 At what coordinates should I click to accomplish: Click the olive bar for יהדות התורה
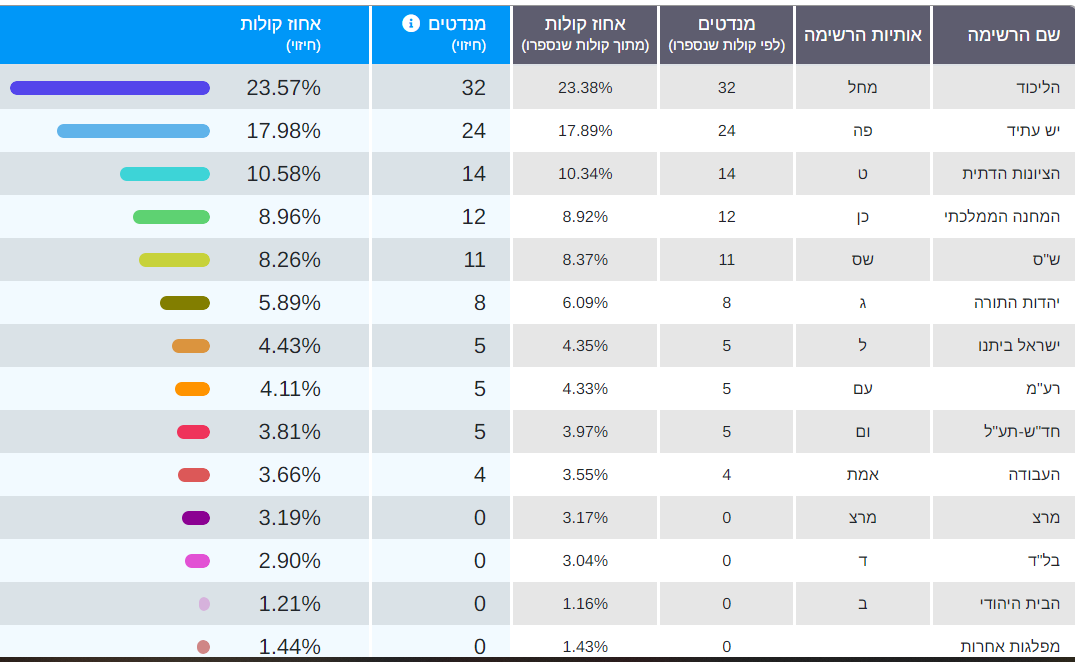(x=185, y=303)
